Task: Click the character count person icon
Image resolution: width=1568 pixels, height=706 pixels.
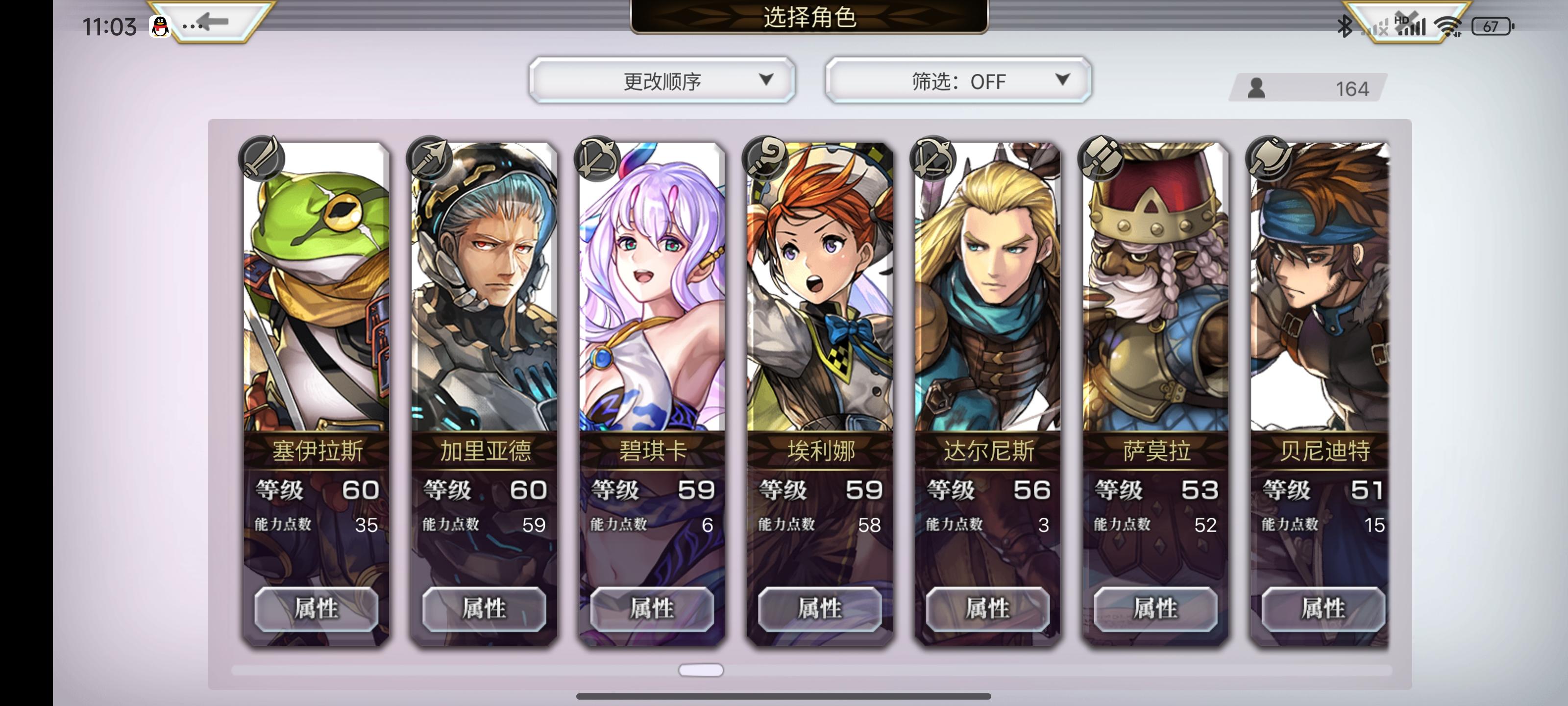Action: pyautogui.click(x=1256, y=88)
